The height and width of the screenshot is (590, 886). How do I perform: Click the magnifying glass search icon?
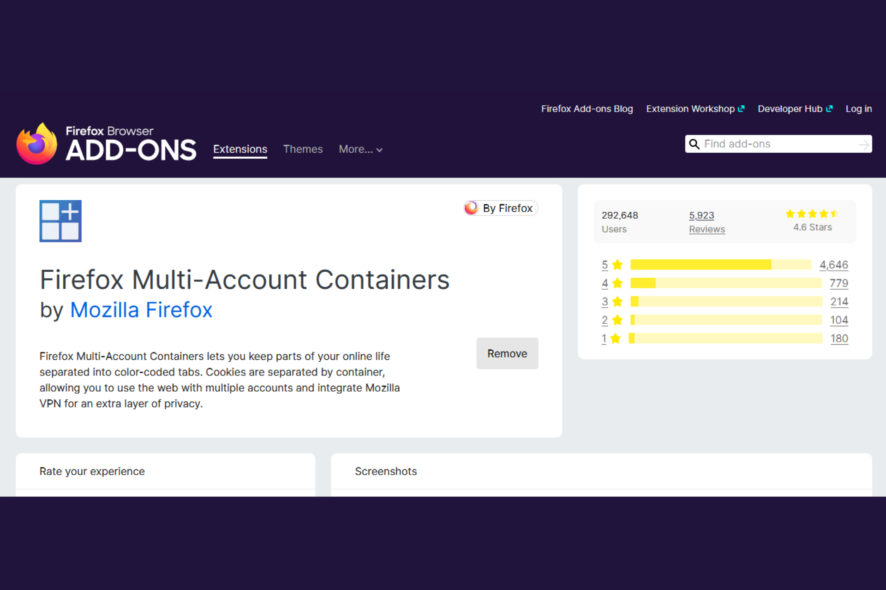click(695, 143)
